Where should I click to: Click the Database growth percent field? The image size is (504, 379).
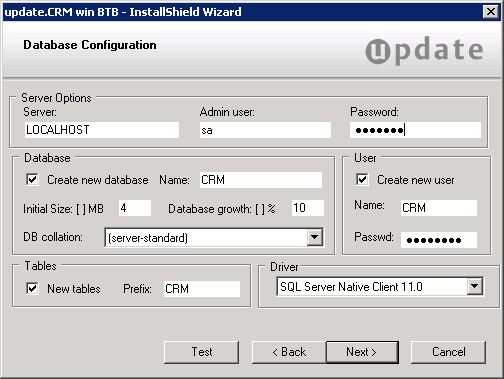tap(308, 208)
